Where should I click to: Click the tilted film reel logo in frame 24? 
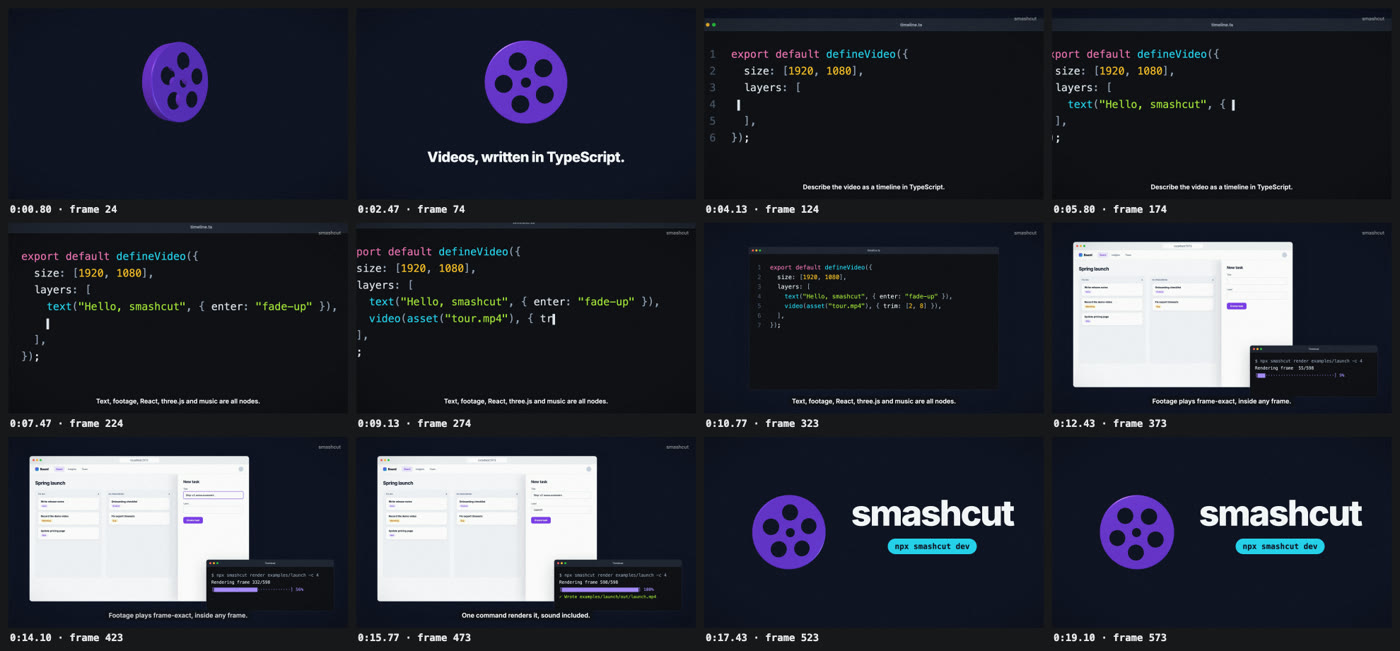pos(175,82)
